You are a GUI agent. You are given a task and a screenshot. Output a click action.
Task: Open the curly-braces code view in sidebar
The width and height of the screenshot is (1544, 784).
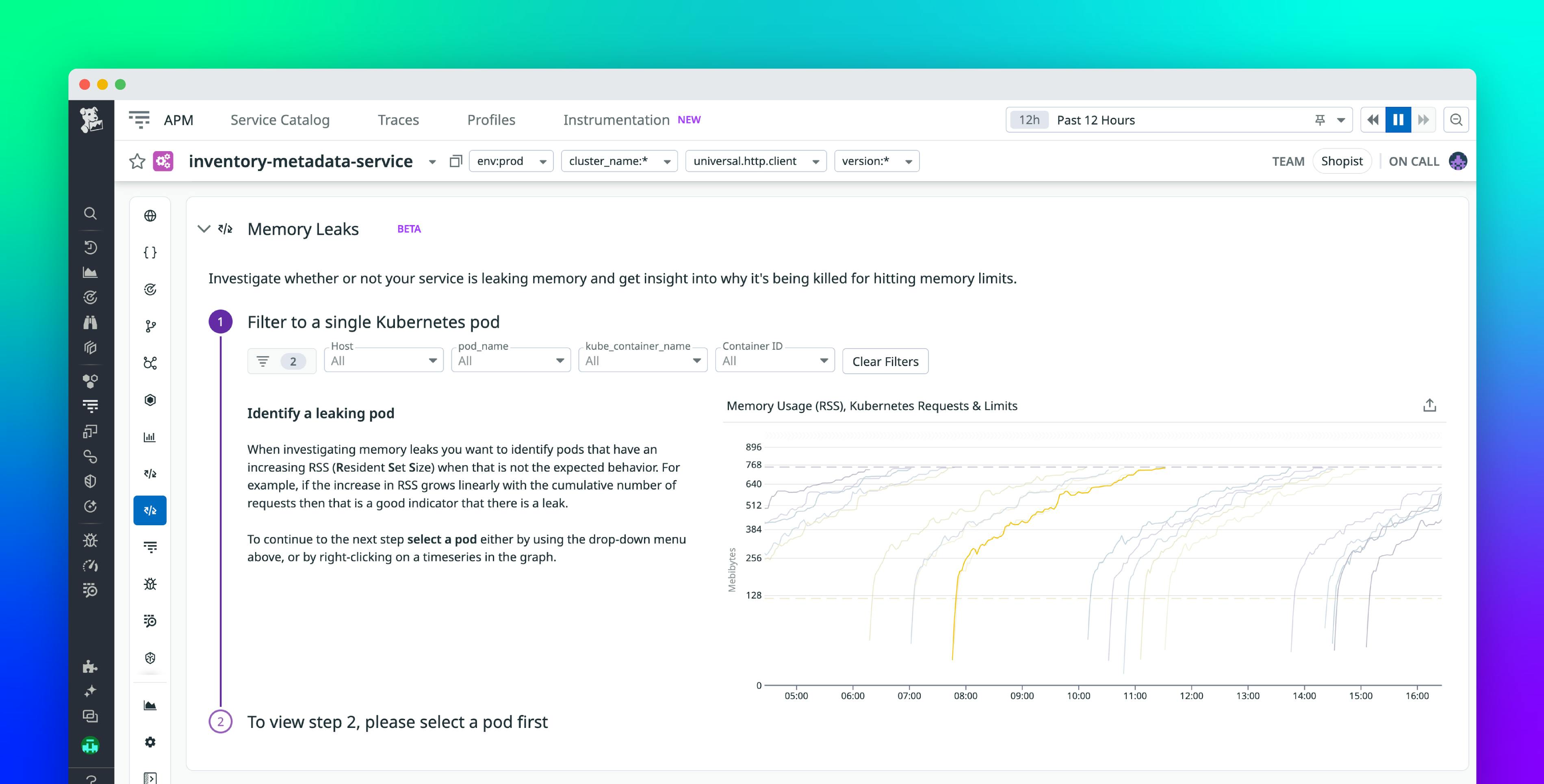[150, 252]
